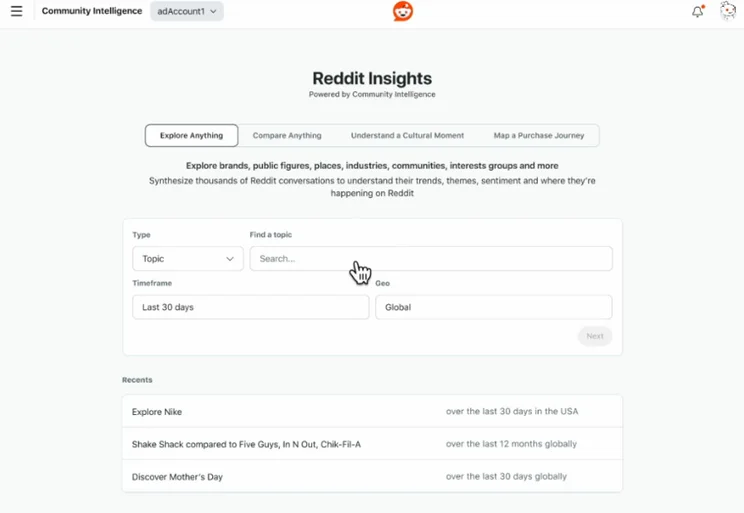Click the Next button
The width and height of the screenshot is (744, 513).
pyautogui.click(x=595, y=336)
